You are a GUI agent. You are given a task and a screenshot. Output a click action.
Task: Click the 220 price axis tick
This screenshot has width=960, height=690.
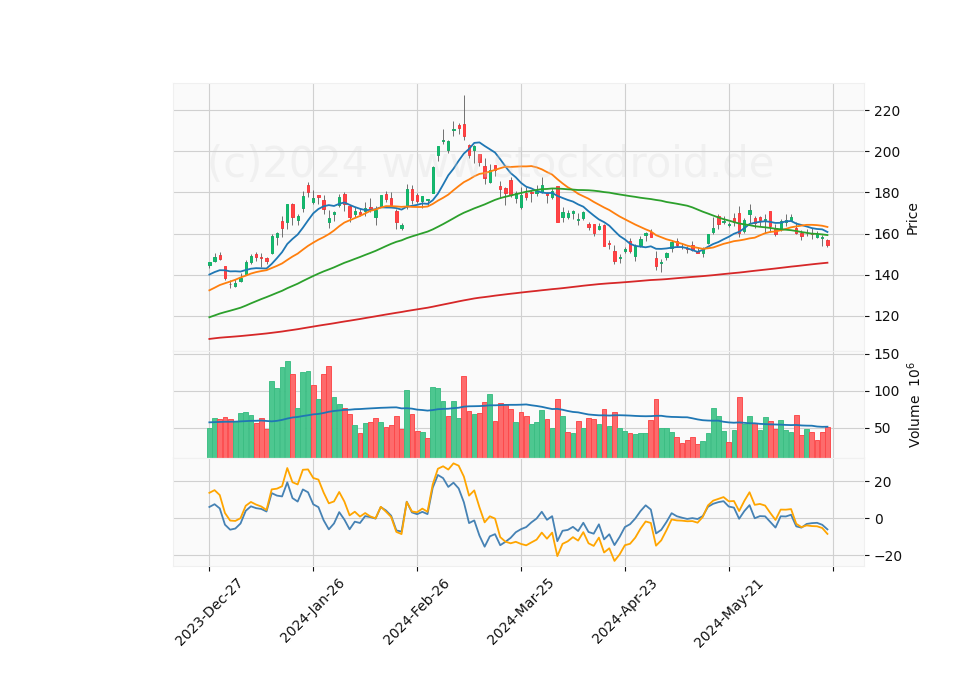887,111
